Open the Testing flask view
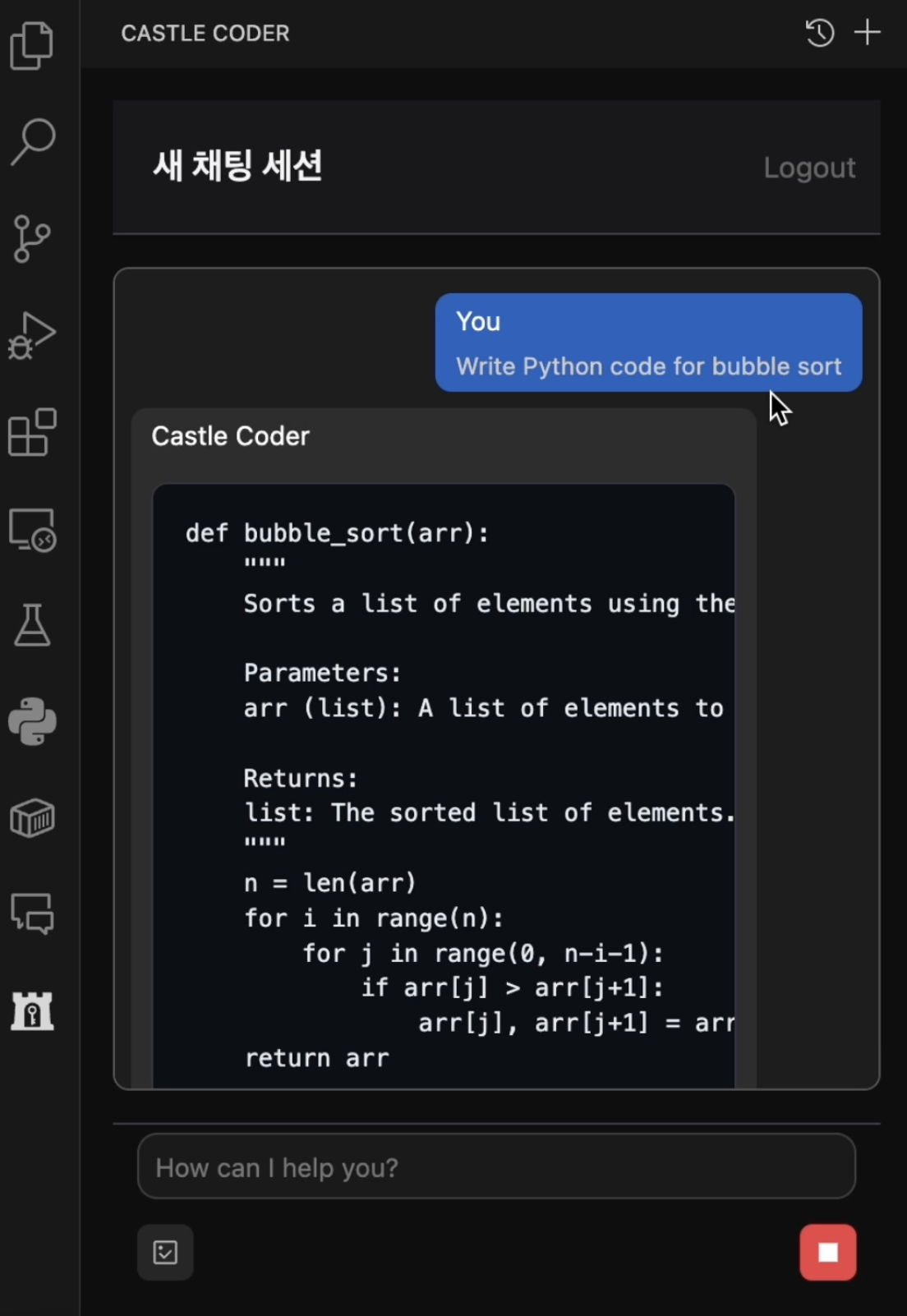 32,625
